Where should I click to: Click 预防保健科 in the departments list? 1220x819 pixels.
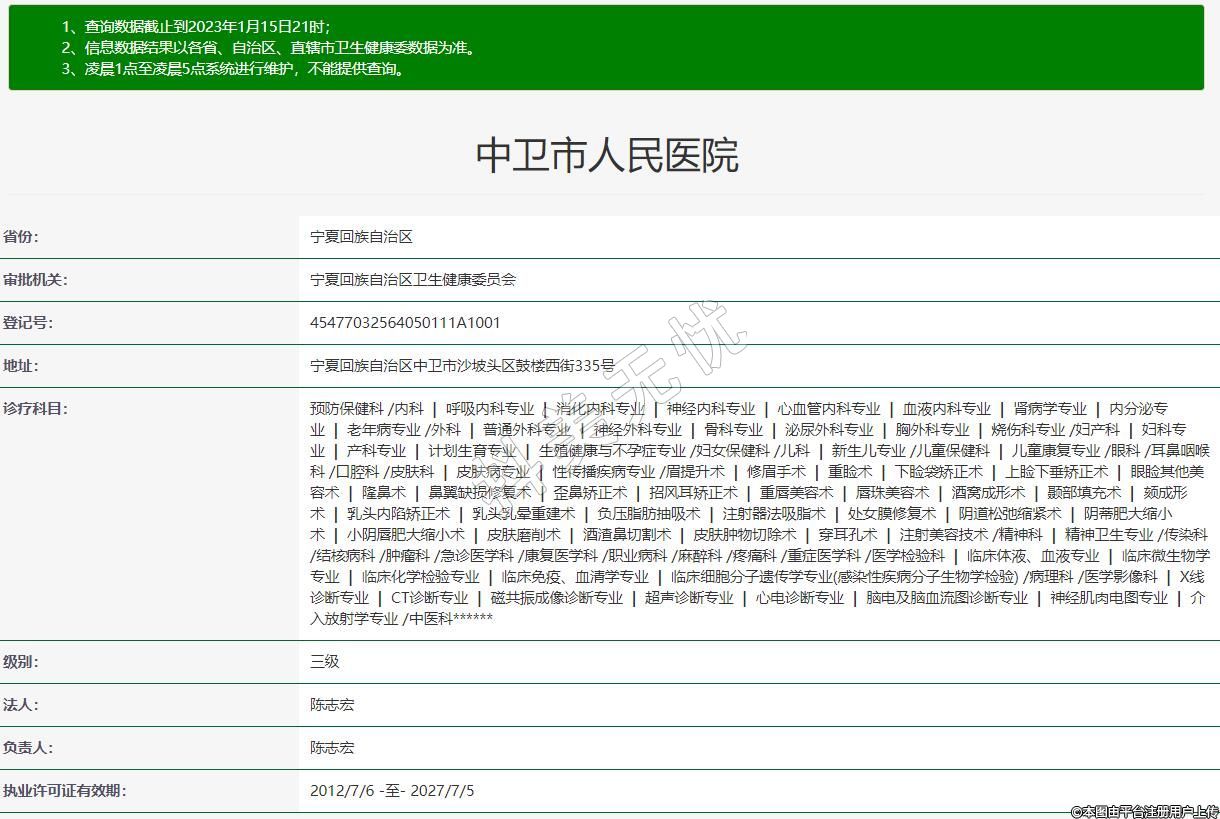pos(346,408)
